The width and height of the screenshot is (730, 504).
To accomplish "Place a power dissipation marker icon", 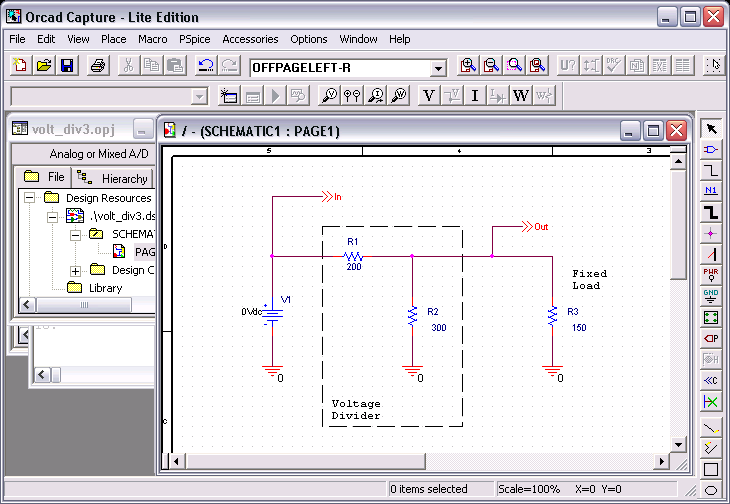I will click(399, 96).
